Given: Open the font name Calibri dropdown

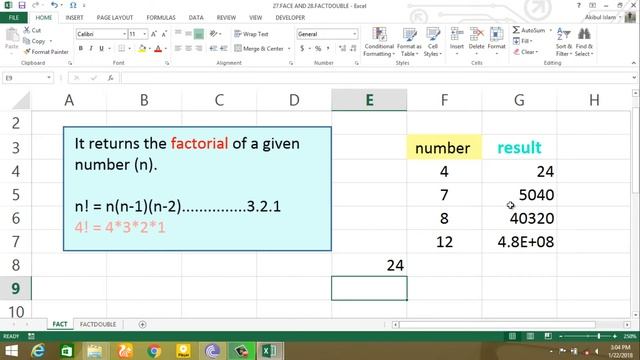Looking at the screenshot, I should point(124,34).
